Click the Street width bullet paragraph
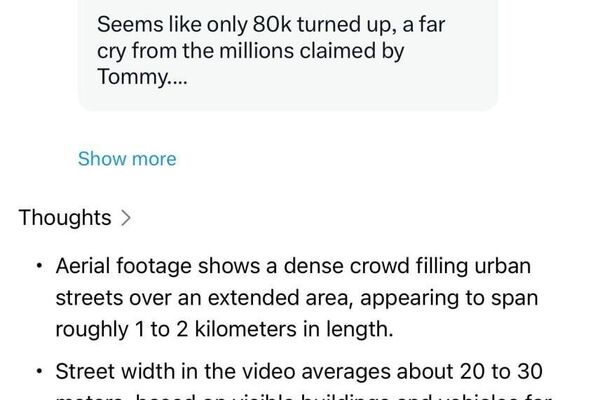The image size is (600, 400). coord(299,372)
